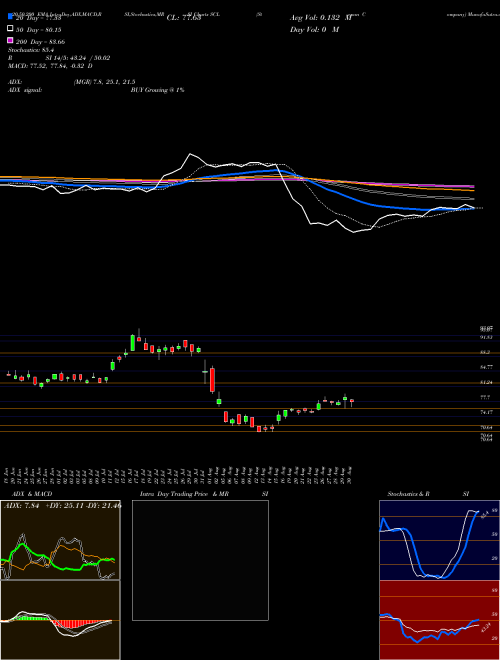
Task: Select the '50 Day = 80.15' legend text
Action: click(x=39, y=30)
